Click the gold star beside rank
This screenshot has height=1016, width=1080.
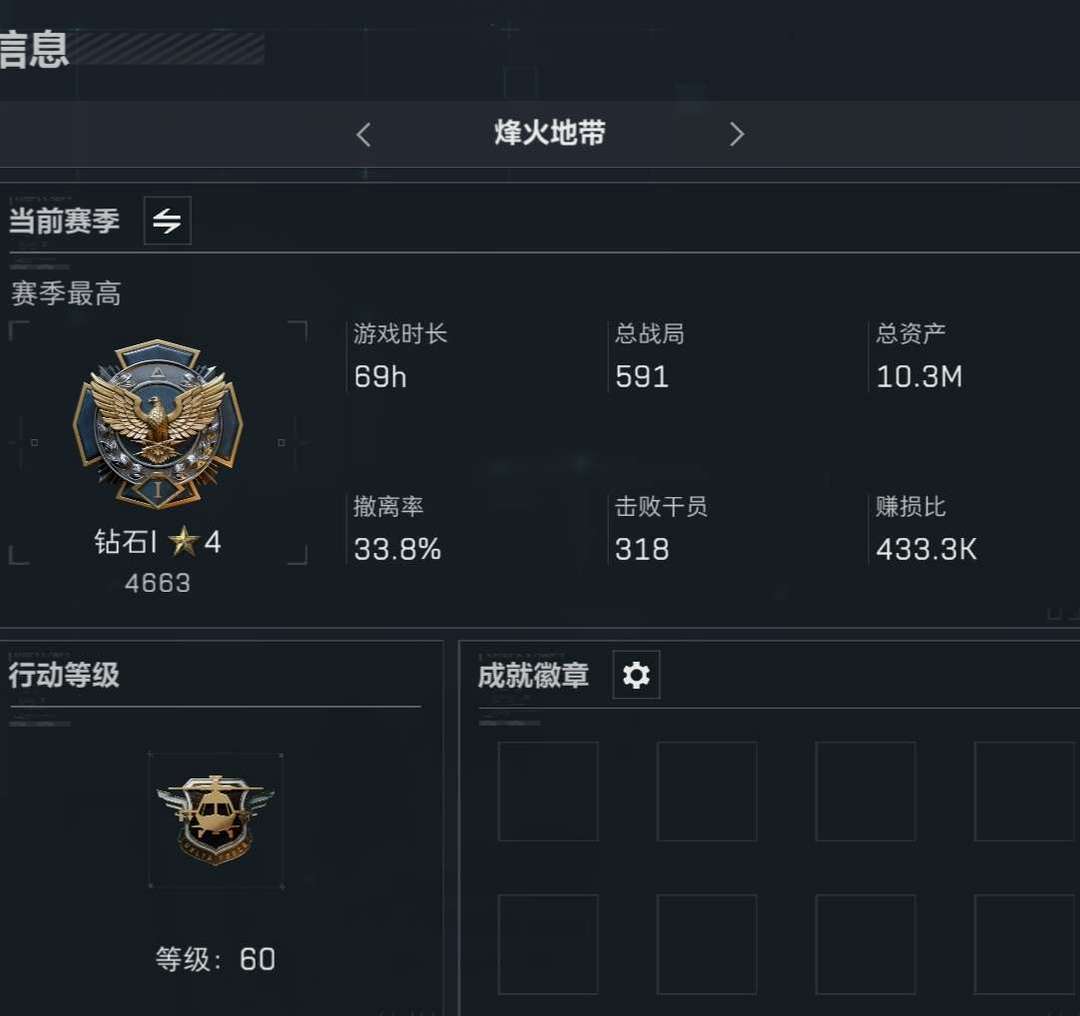tap(183, 541)
